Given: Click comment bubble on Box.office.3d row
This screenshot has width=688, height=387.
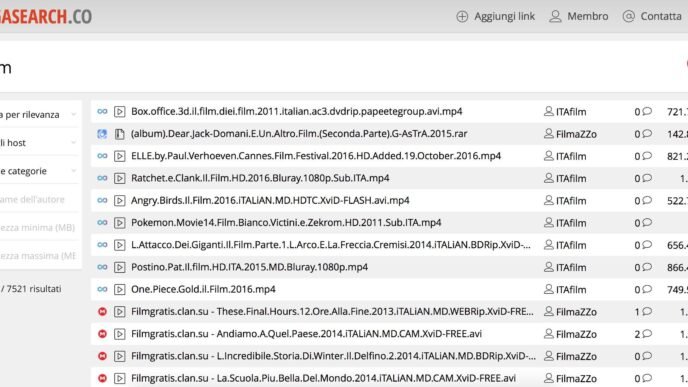Looking at the screenshot, I should (647, 111).
